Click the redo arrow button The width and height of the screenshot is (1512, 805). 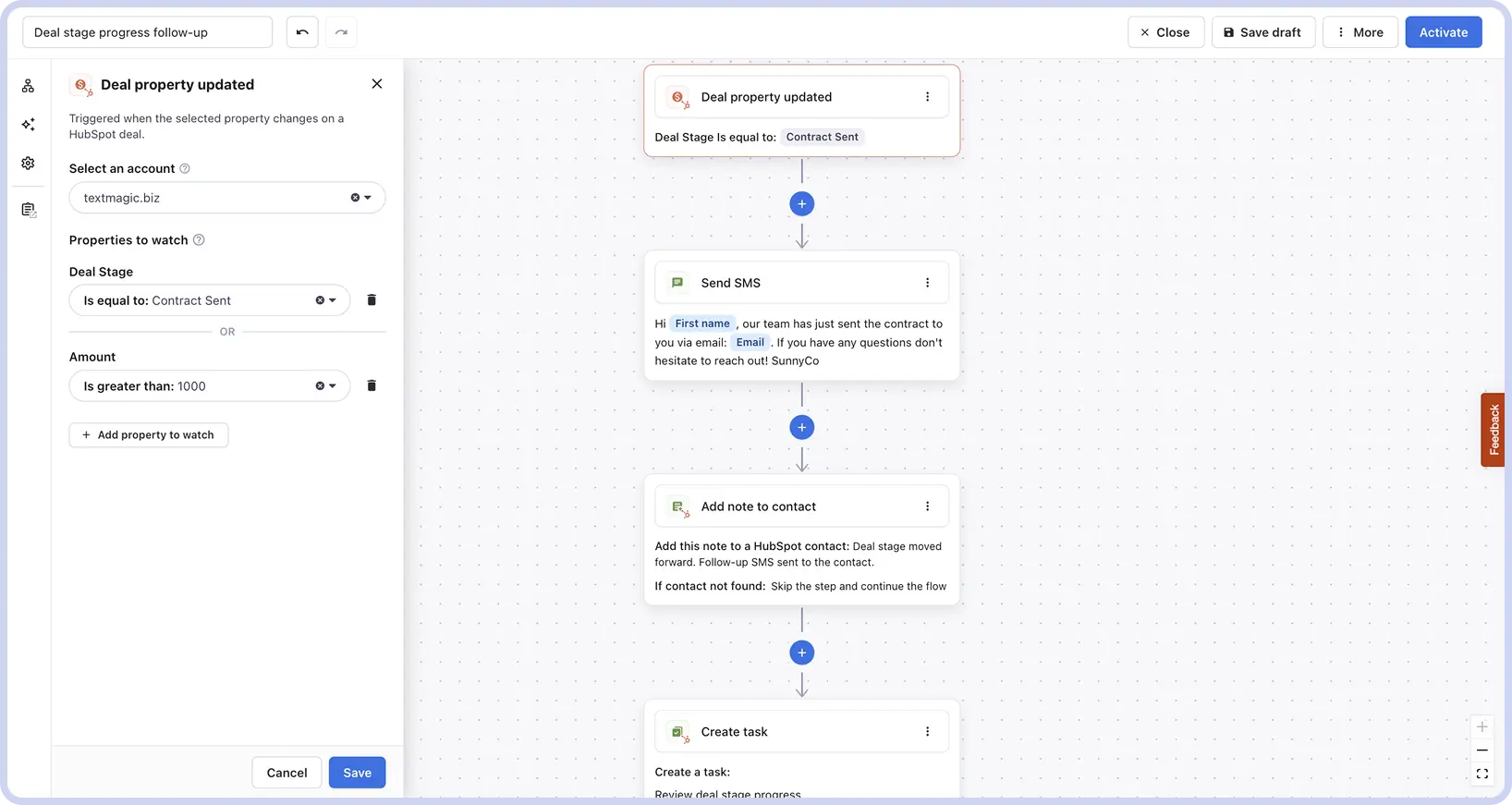point(341,32)
